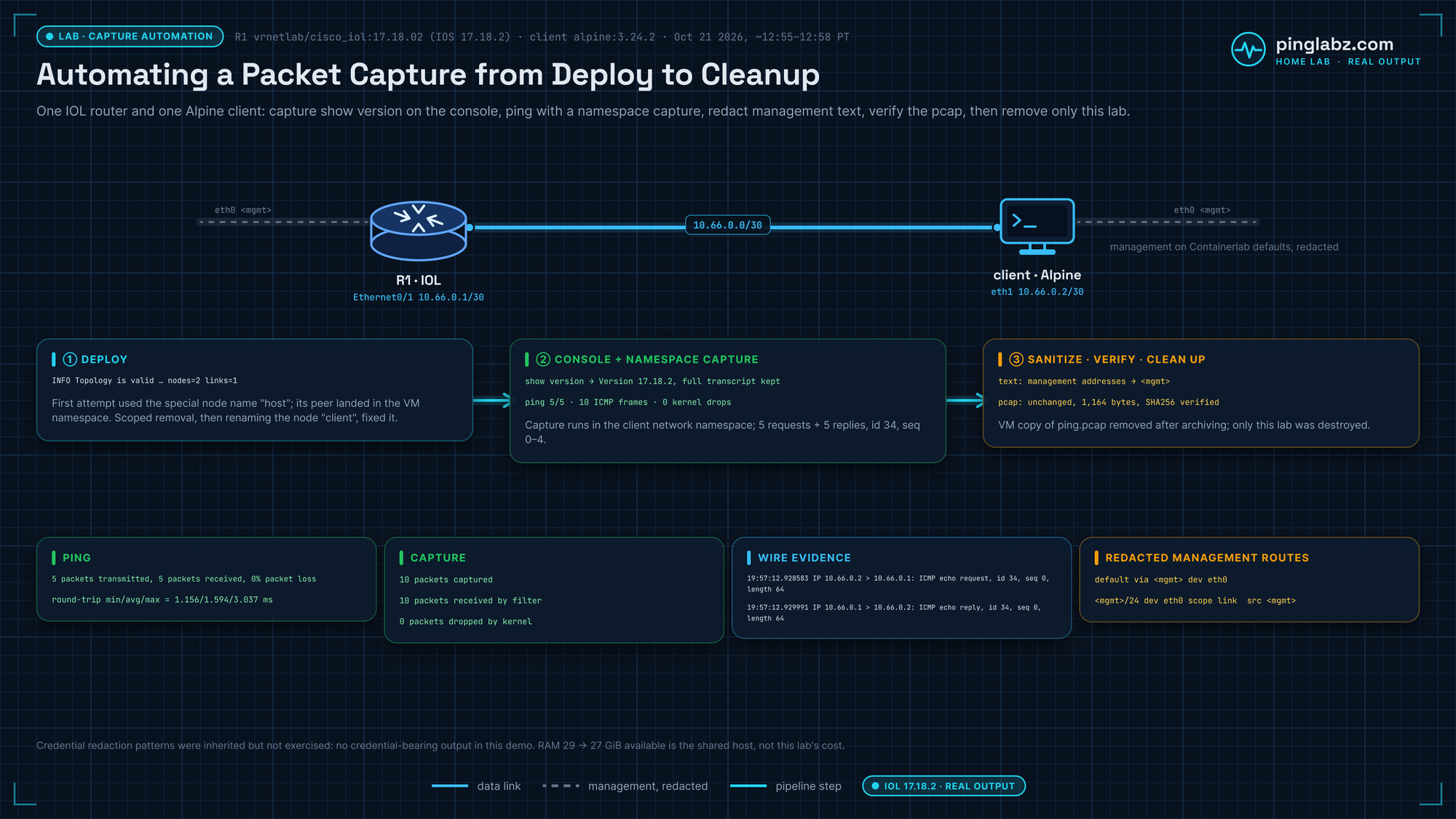Select the WIRE EVIDENCE card heading
Screen dimensions: 1456x819
(804, 558)
